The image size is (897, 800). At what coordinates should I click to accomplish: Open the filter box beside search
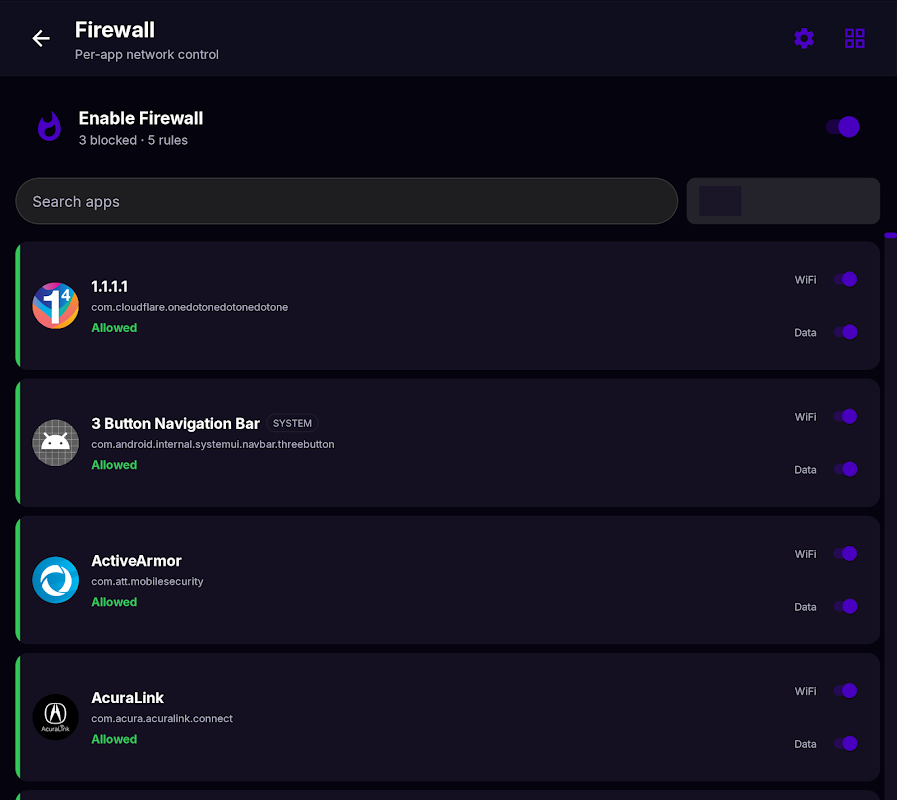click(x=783, y=201)
